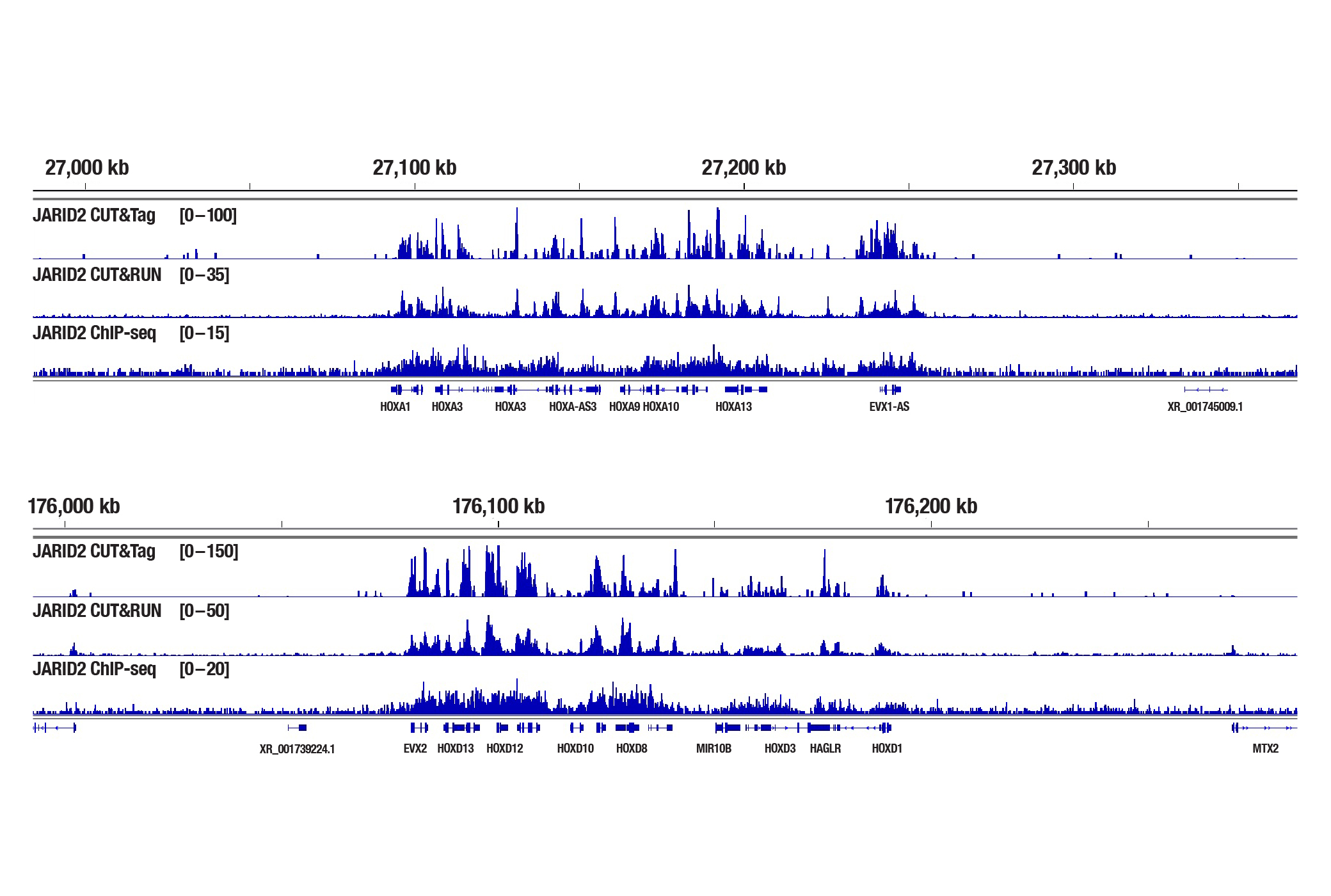Click the [0–15] data range value

pyautogui.click(x=204, y=333)
